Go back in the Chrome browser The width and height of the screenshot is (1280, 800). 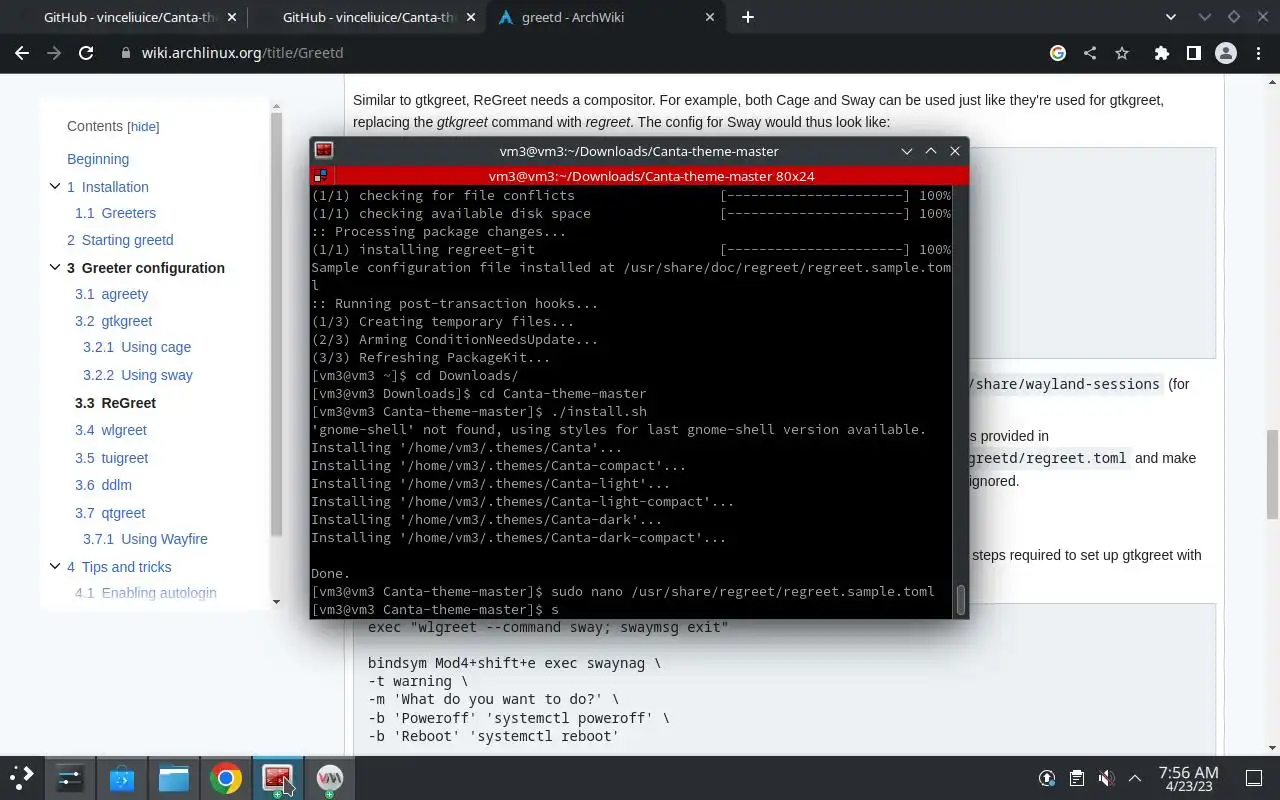click(22, 53)
